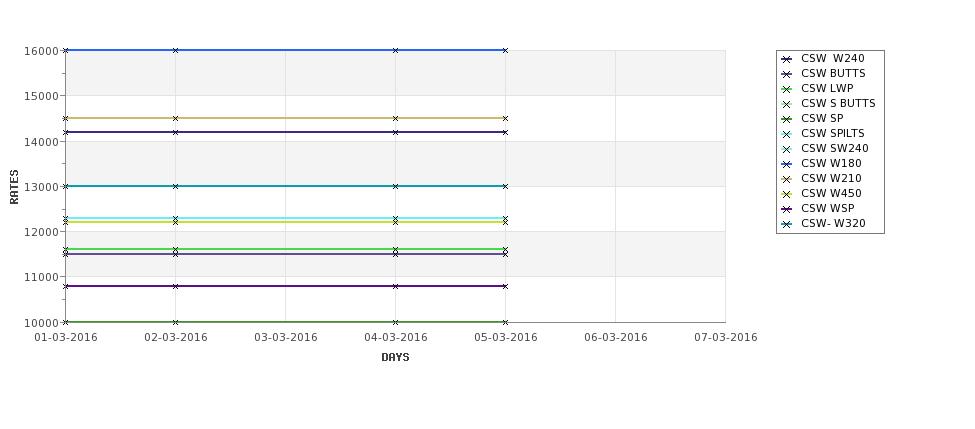Click the 10800 line point at 02-03-2016
This screenshot has width=975, height=429.
click(x=175, y=286)
